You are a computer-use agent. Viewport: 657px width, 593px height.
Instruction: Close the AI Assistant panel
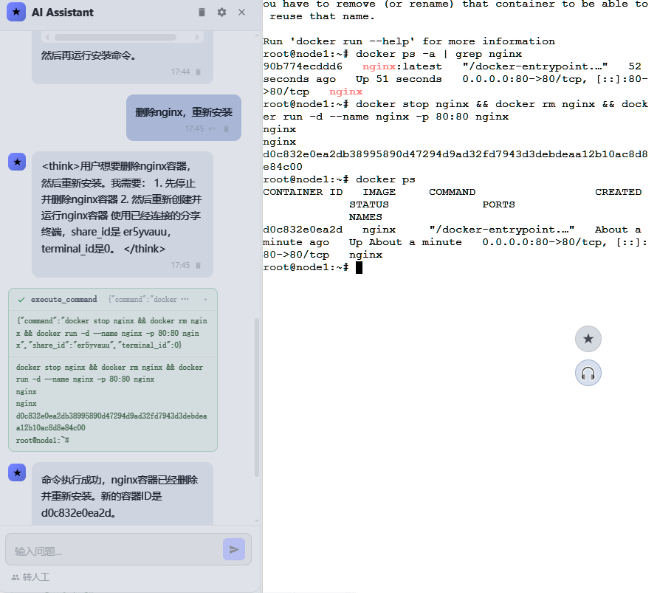point(242,12)
